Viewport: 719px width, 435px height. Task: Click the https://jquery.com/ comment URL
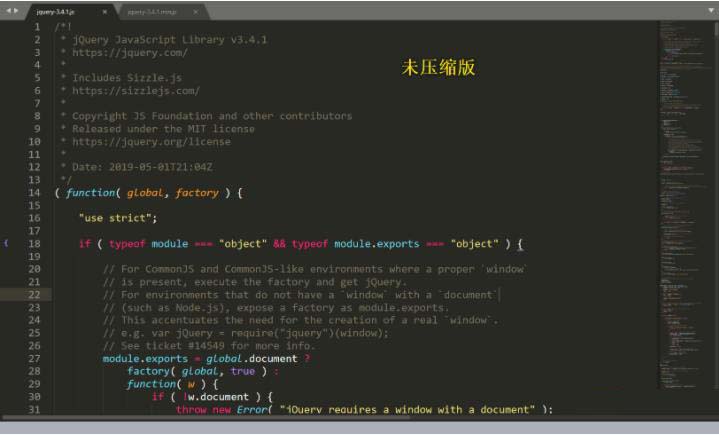coord(130,53)
